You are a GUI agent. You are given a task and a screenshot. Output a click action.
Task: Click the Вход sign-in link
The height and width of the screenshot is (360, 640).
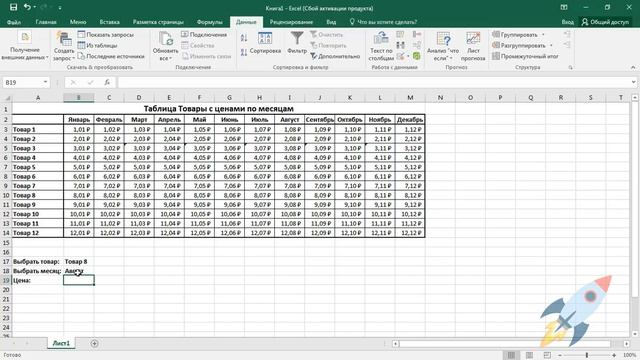pos(567,22)
